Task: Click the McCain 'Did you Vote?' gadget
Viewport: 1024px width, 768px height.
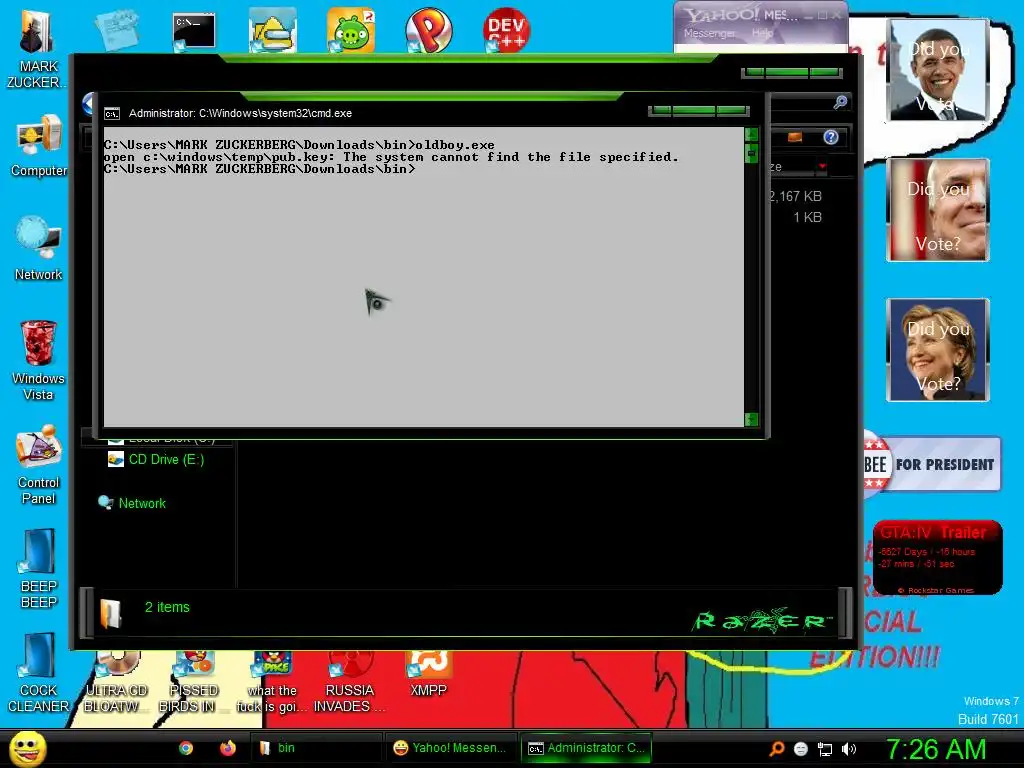Action: pyautogui.click(x=938, y=210)
